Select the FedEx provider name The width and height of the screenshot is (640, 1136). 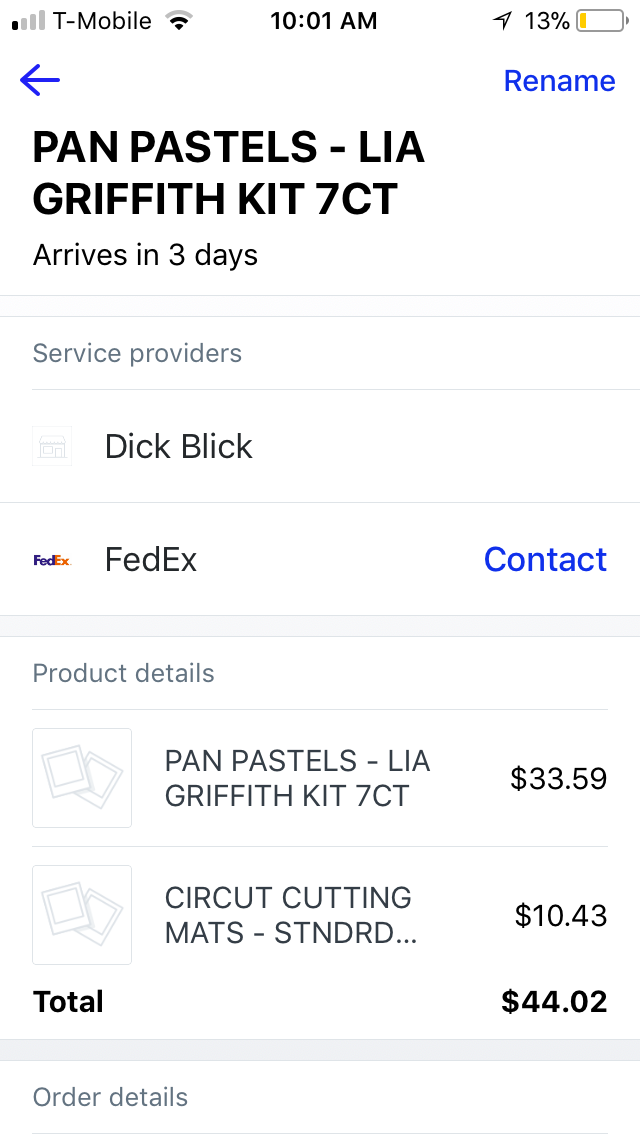(x=151, y=560)
